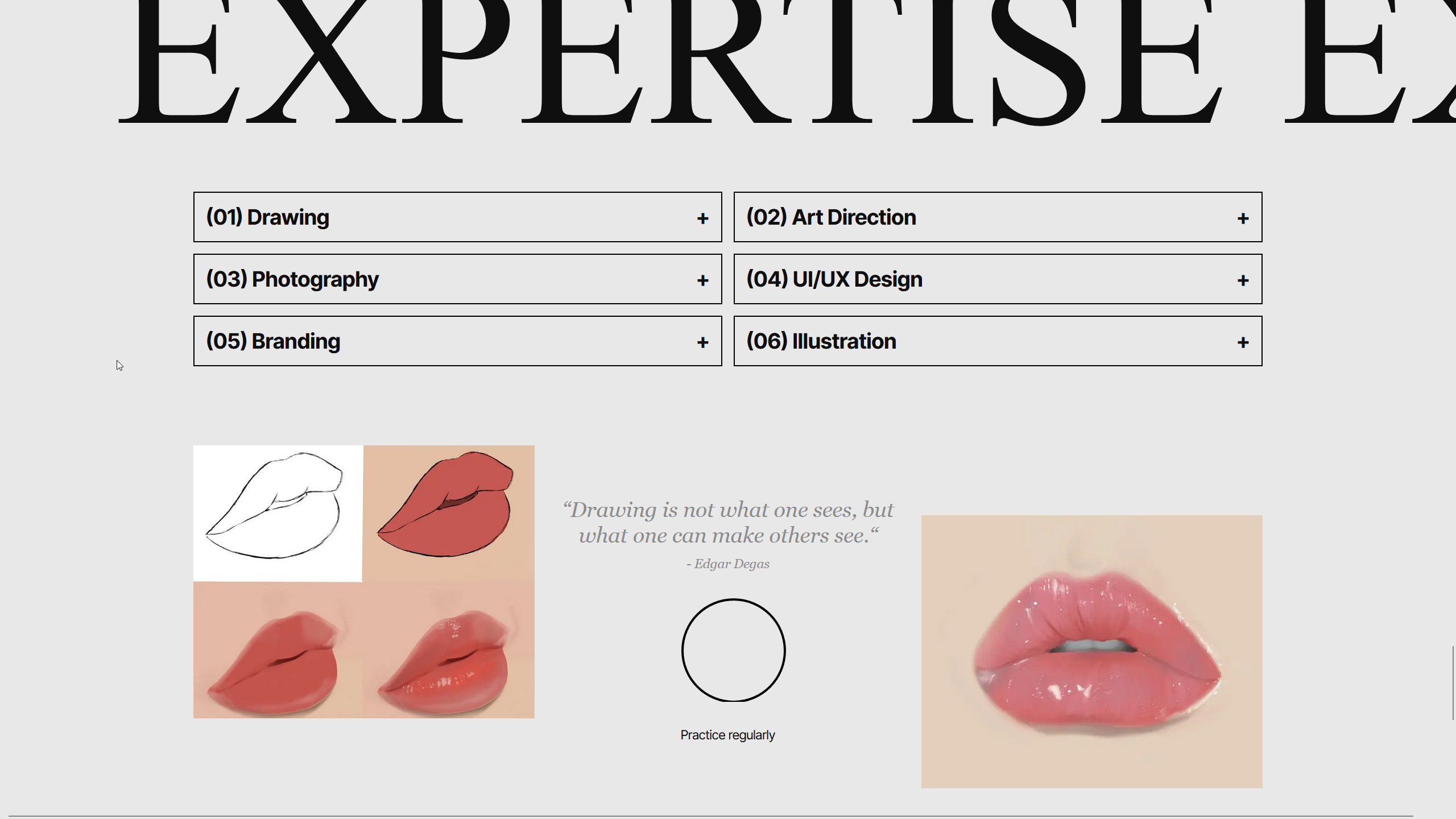This screenshot has height=819, width=1456.
Task: Click the circle outline above Practice regularly
Action: (x=733, y=651)
